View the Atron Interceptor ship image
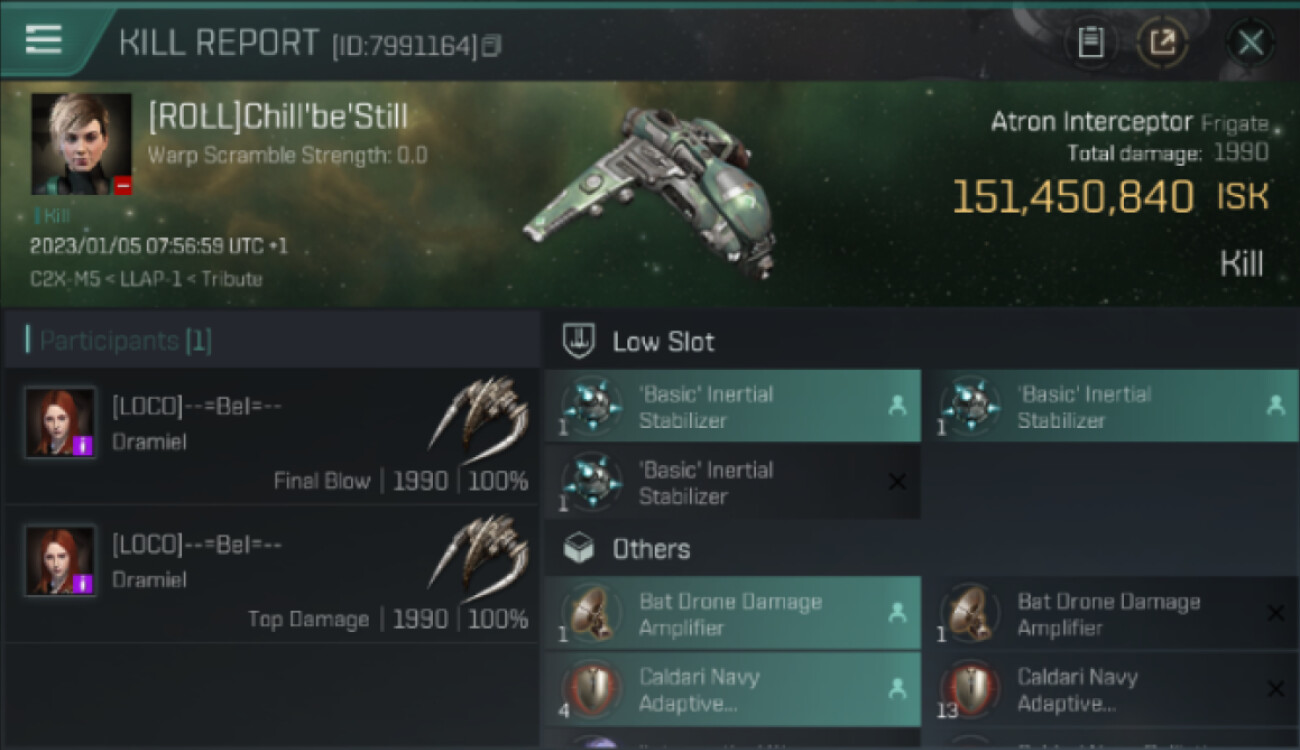 point(650,192)
